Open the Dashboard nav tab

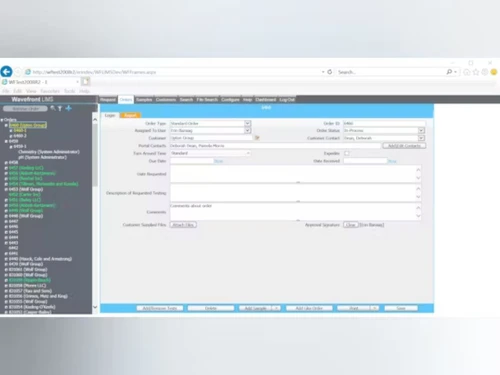pos(266,100)
